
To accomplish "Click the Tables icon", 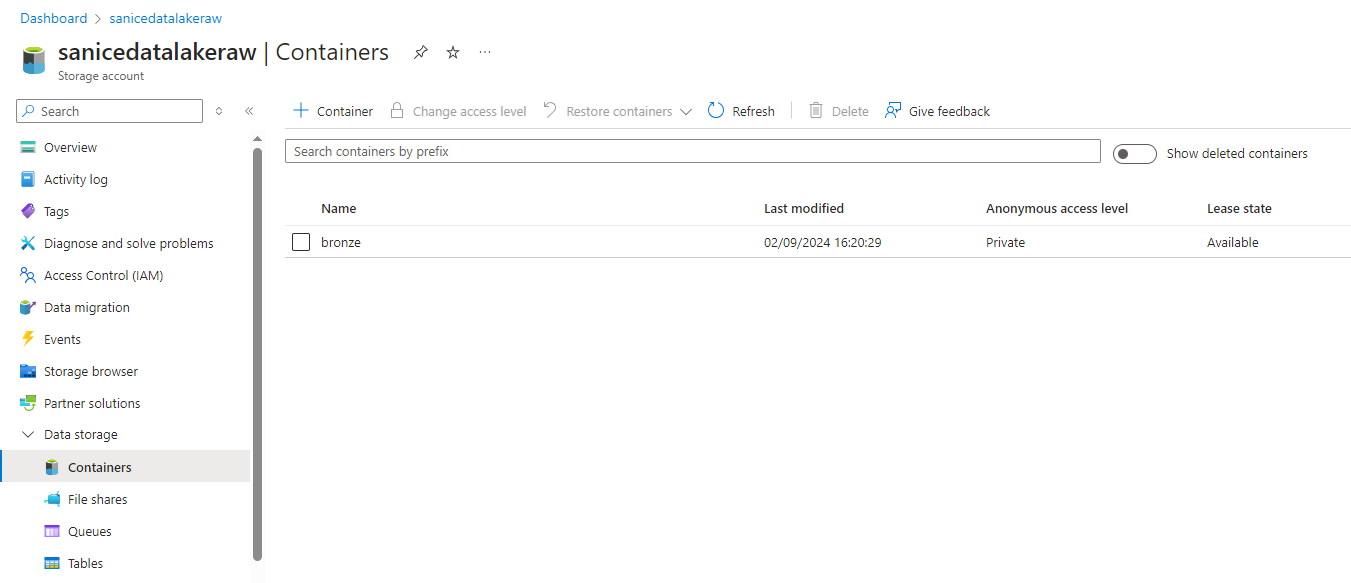I will tap(52, 563).
